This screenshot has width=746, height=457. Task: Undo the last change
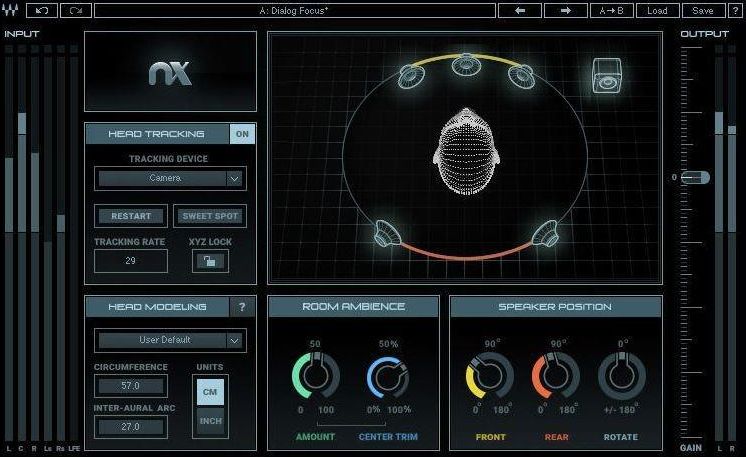click(42, 10)
